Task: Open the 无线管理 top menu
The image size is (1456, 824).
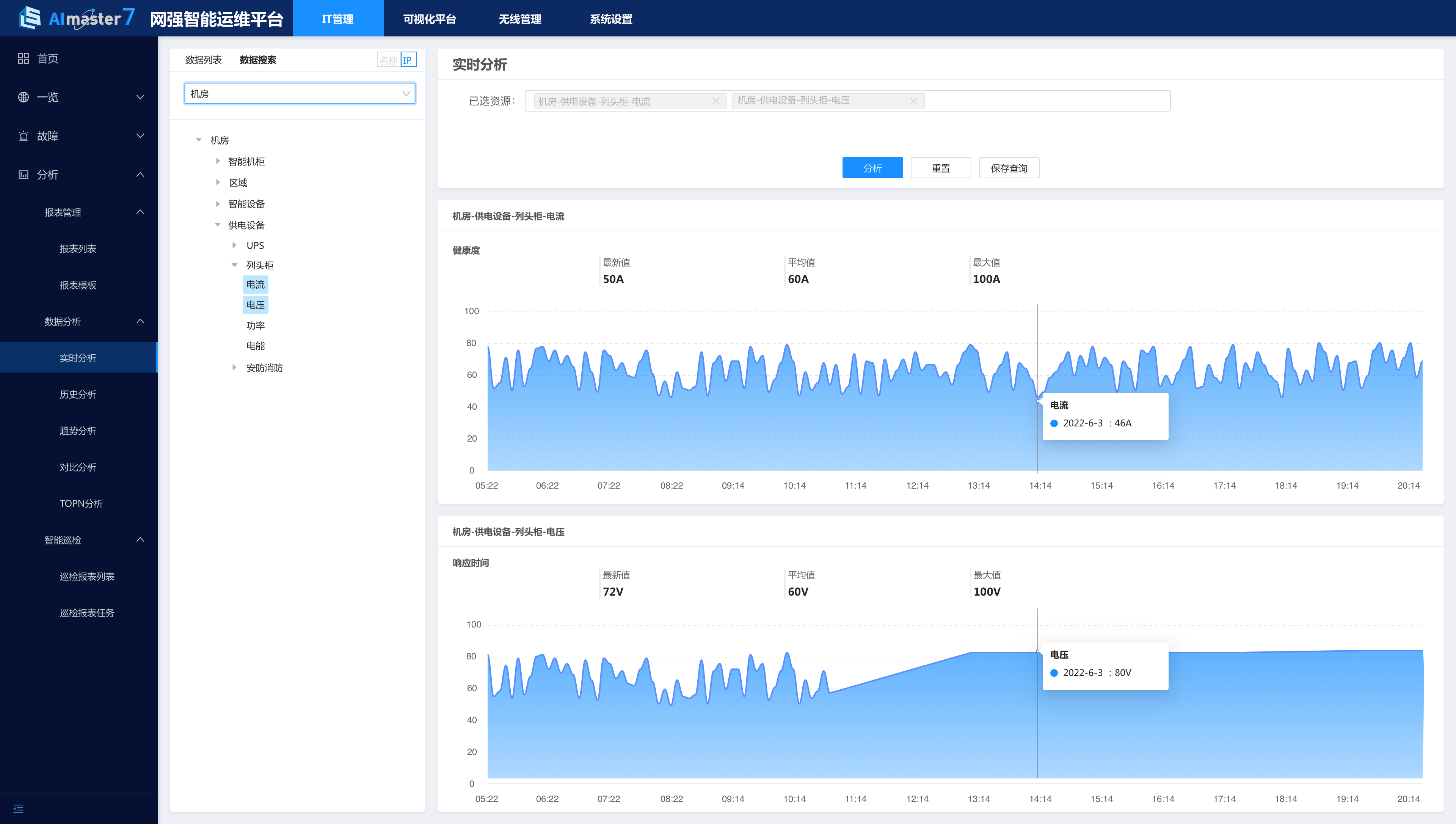Action: pos(519,19)
